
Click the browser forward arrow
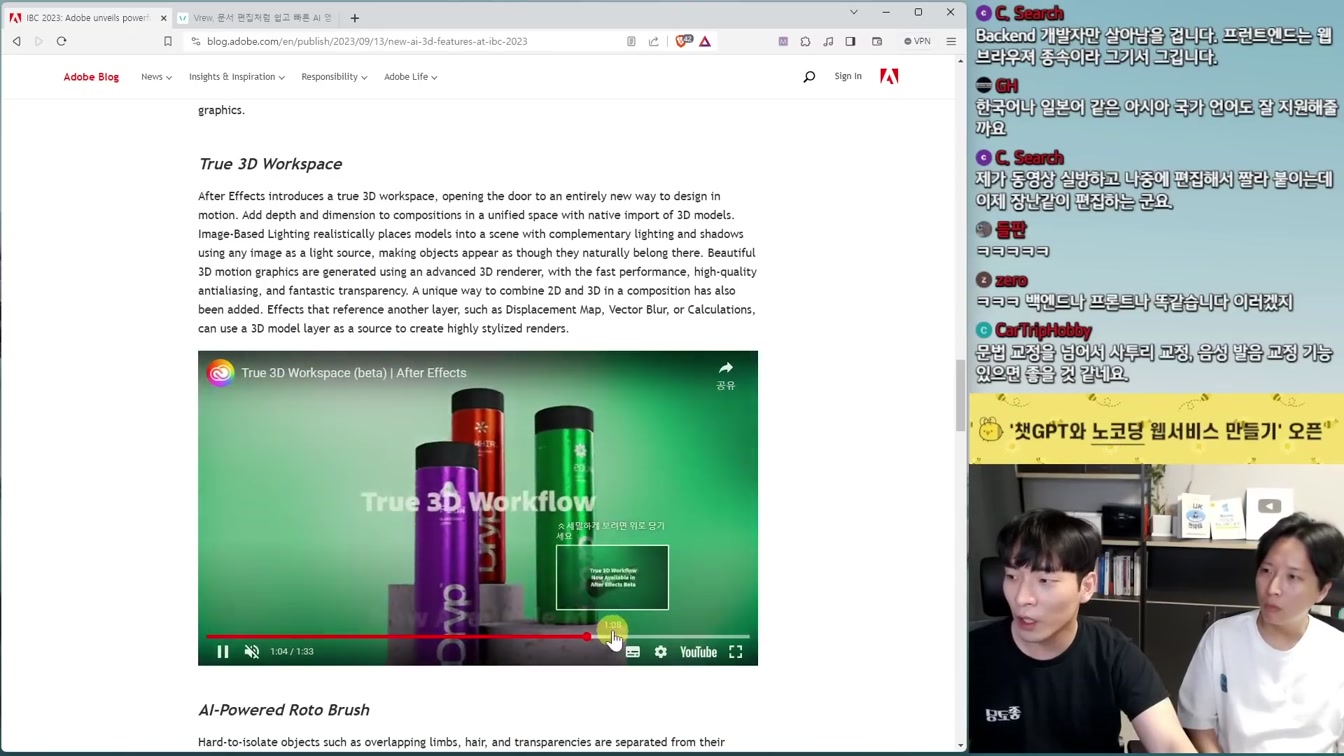pos(39,41)
